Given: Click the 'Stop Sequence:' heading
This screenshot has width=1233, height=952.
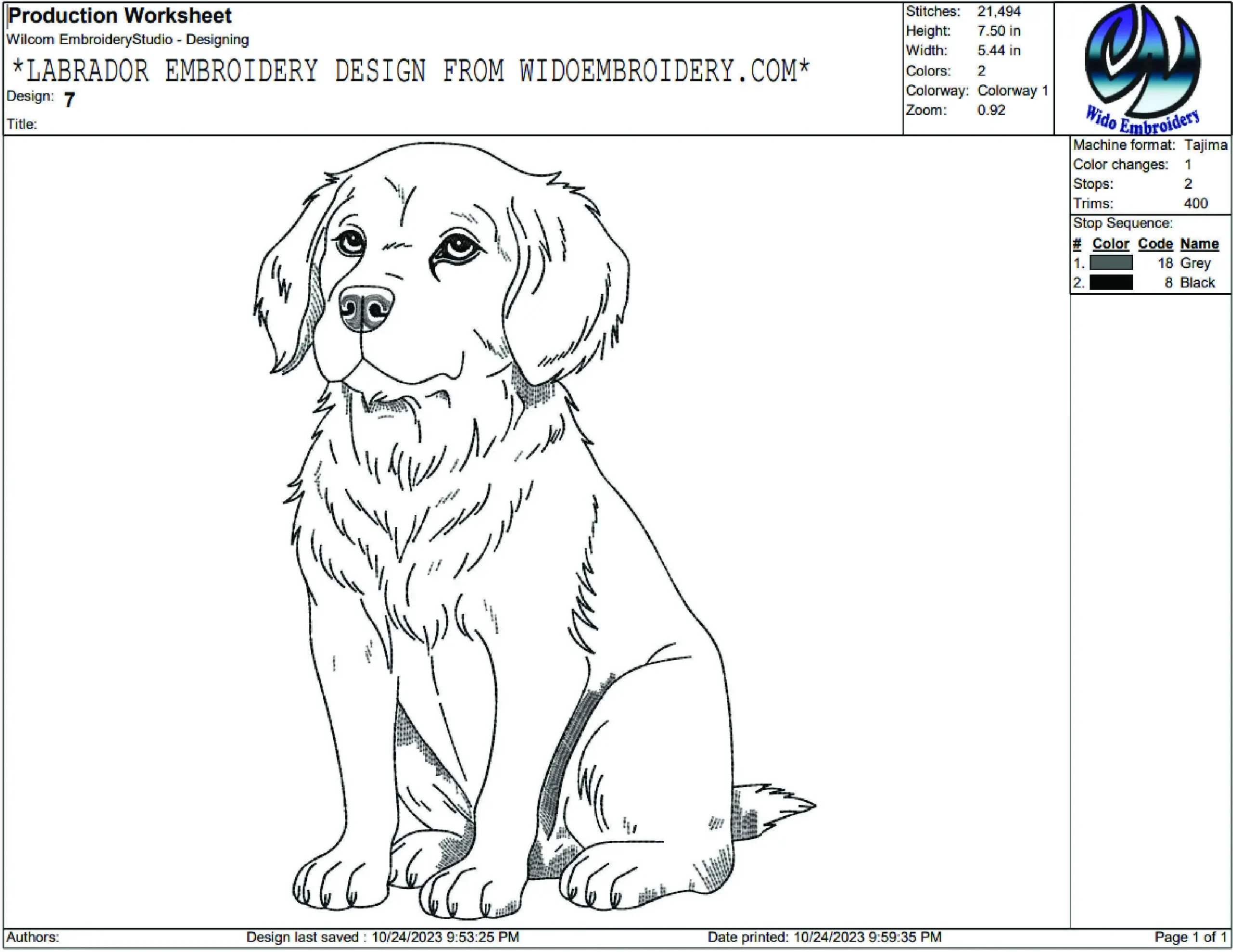Looking at the screenshot, I should (1123, 223).
